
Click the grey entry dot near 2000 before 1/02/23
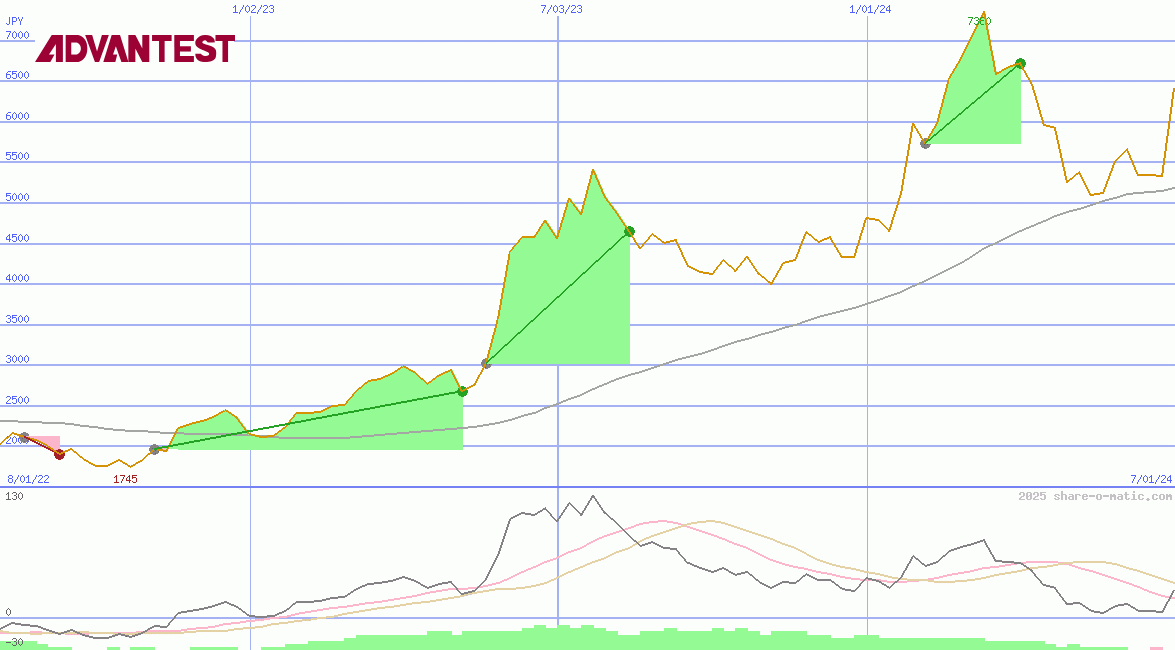pyautogui.click(x=154, y=450)
